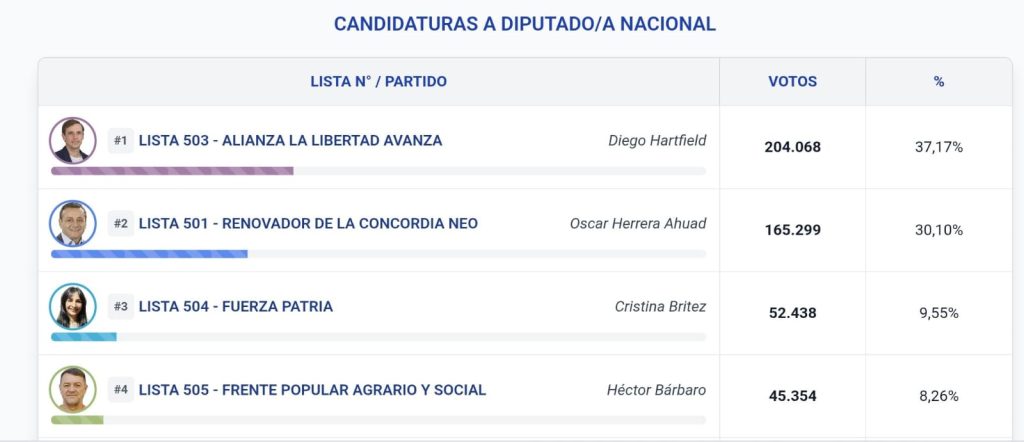This screenshot has width=1024, height=442.
Task: Click Oscar Herrera Ahuad's candidate photo
Action: (x=72, y=224)
